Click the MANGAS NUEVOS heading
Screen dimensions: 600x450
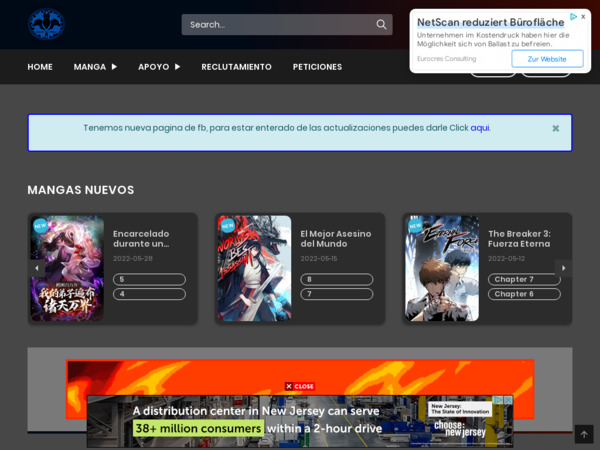[x=81, y=190]
